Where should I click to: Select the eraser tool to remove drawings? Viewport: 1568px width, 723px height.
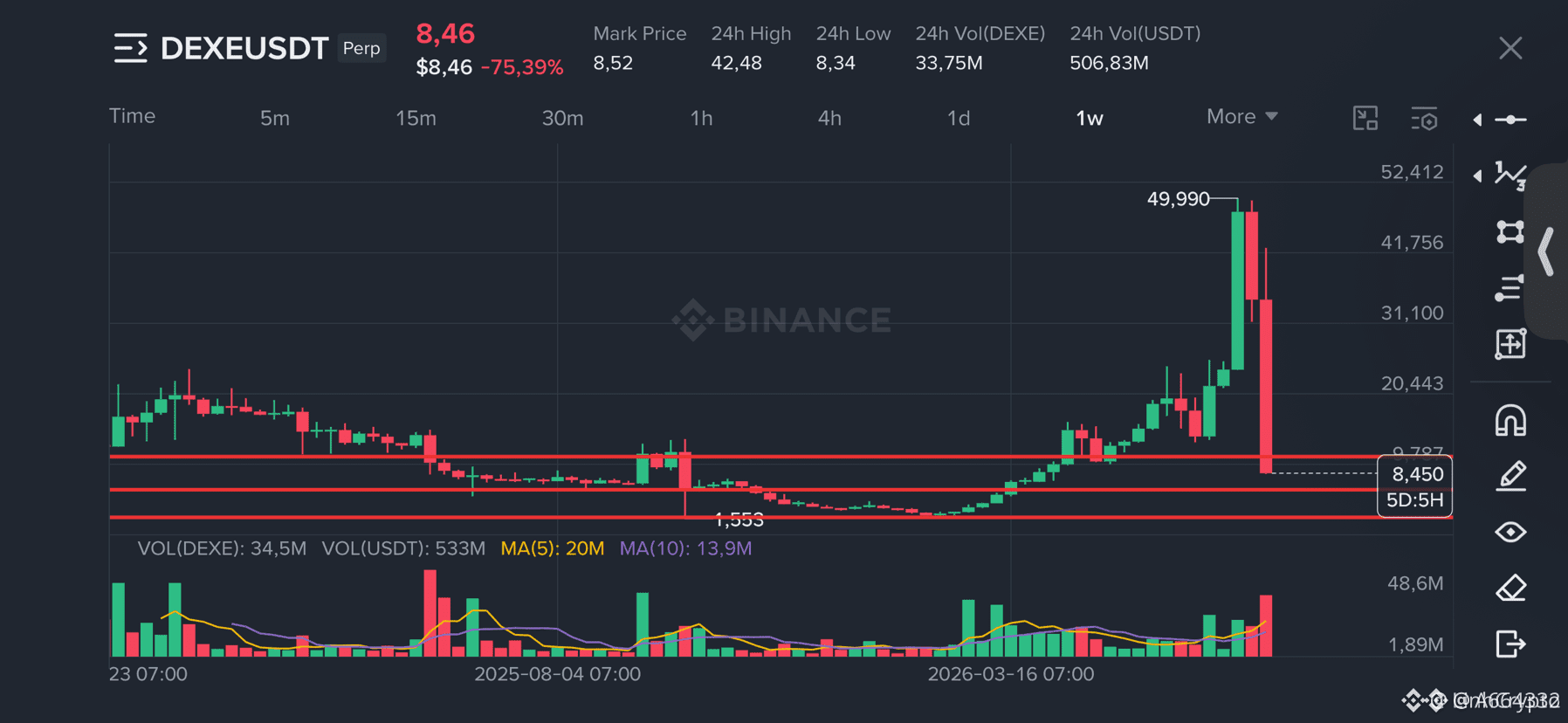pyautogui.click(x=1510, y=588)
